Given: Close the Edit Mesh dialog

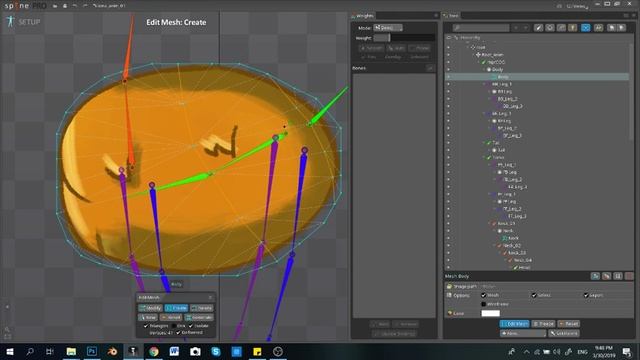Looking at the screenshot, I should point(210,298).
